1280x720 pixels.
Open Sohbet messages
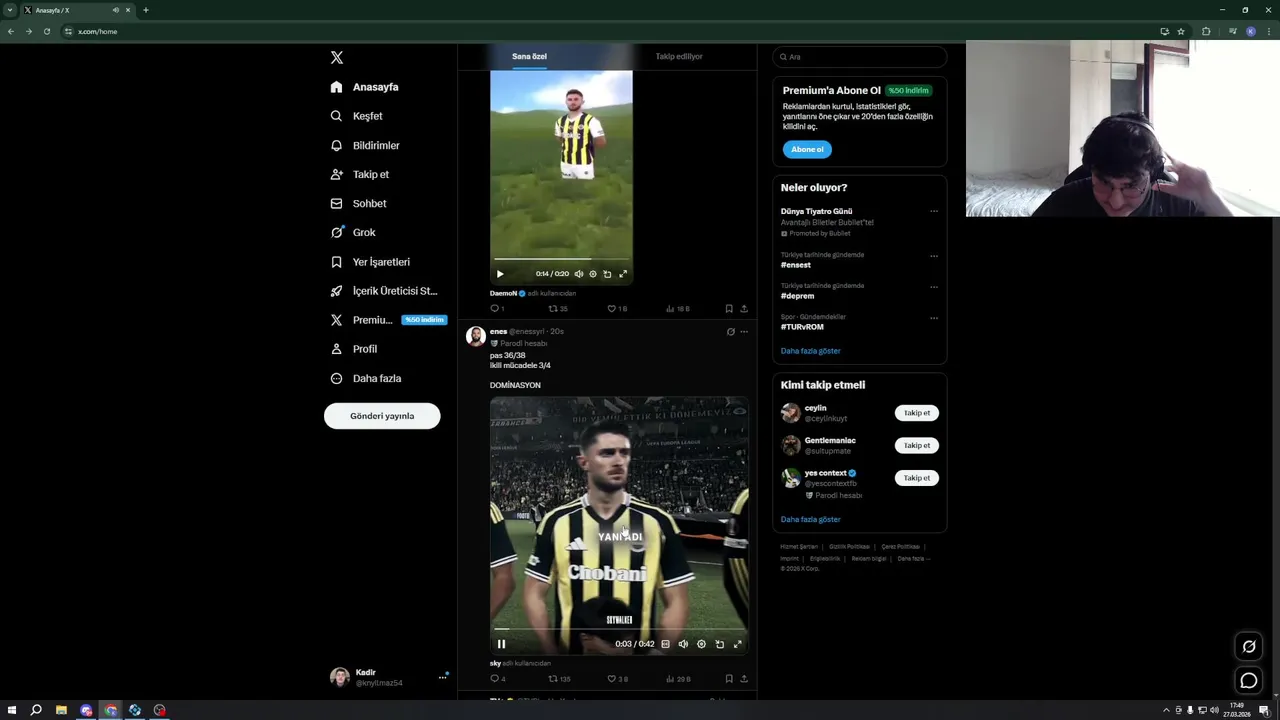358,203
